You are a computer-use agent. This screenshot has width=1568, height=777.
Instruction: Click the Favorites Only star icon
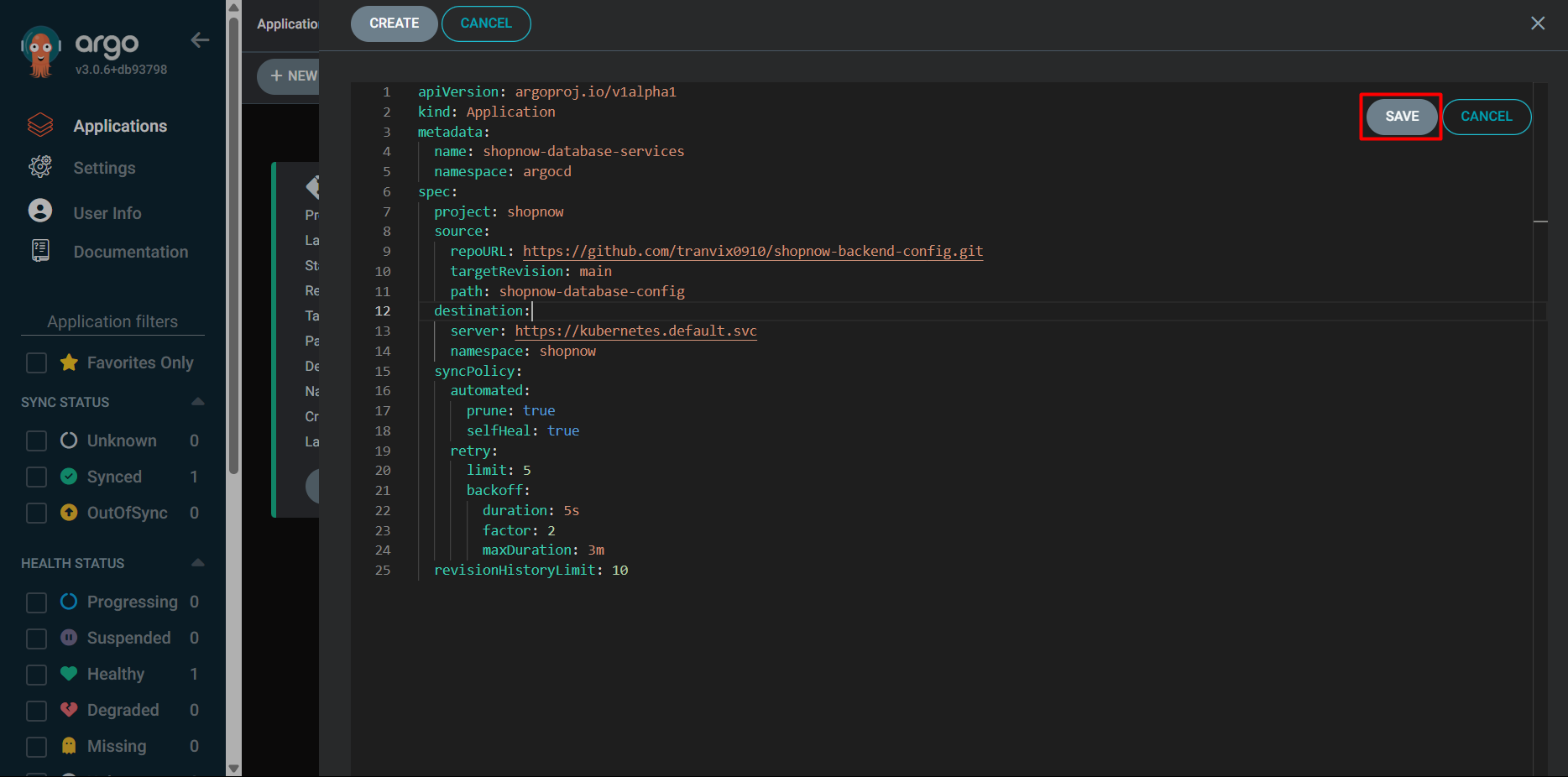point(69,362)
